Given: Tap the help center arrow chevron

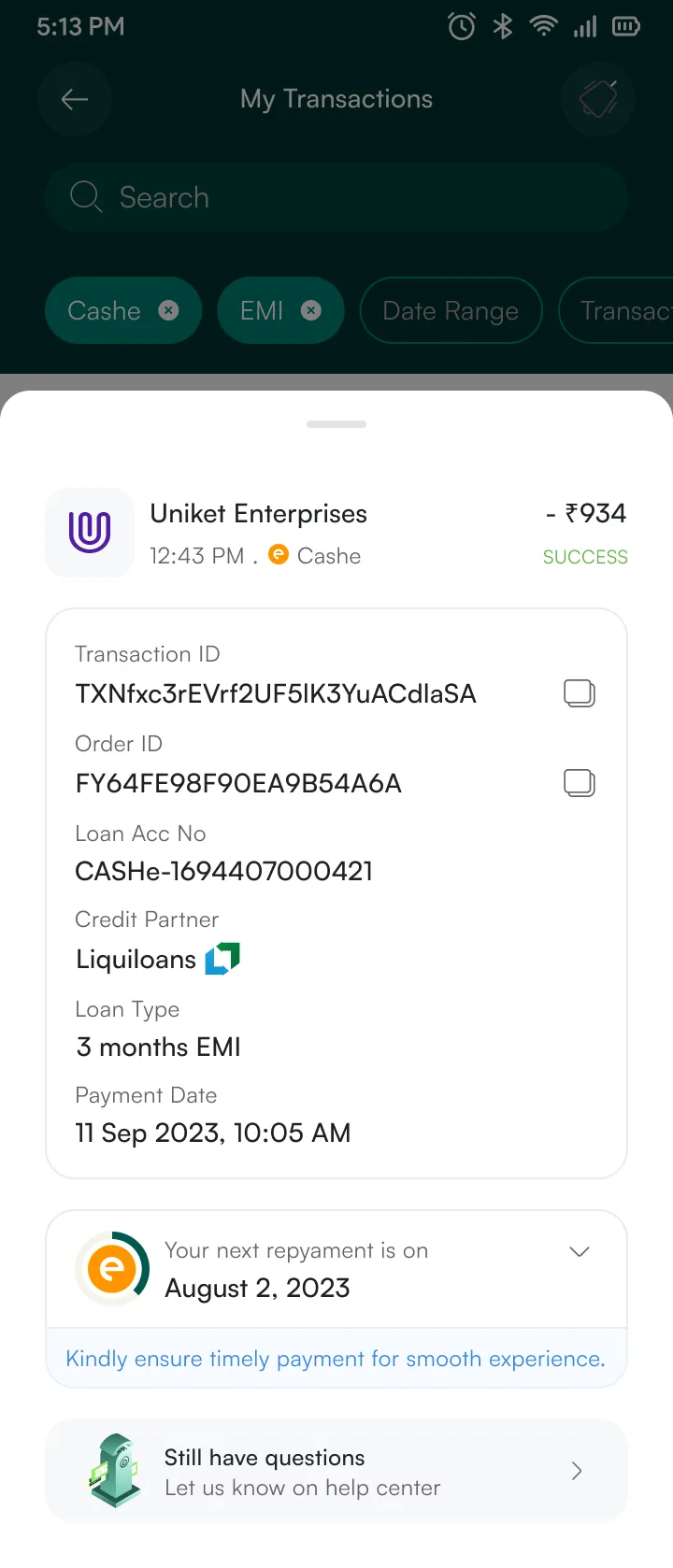Looking at the screenshot, I should [577, 1471].
